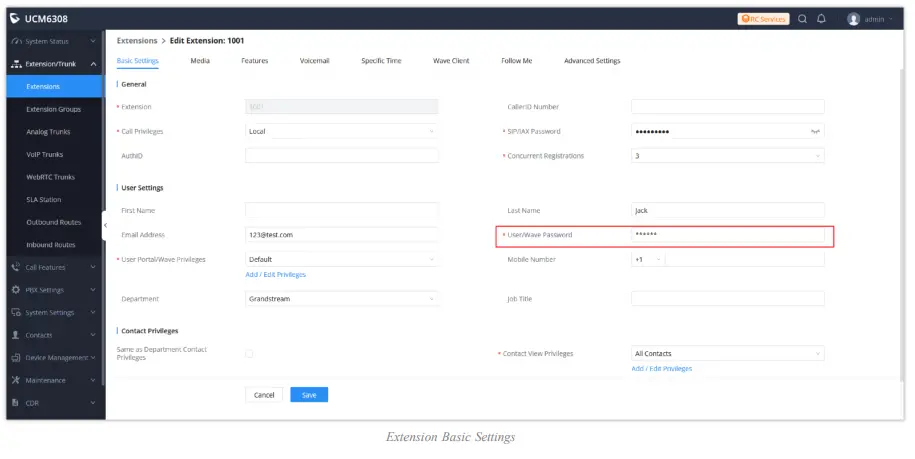Open the Wave Client tab

(x=451, y=61)
